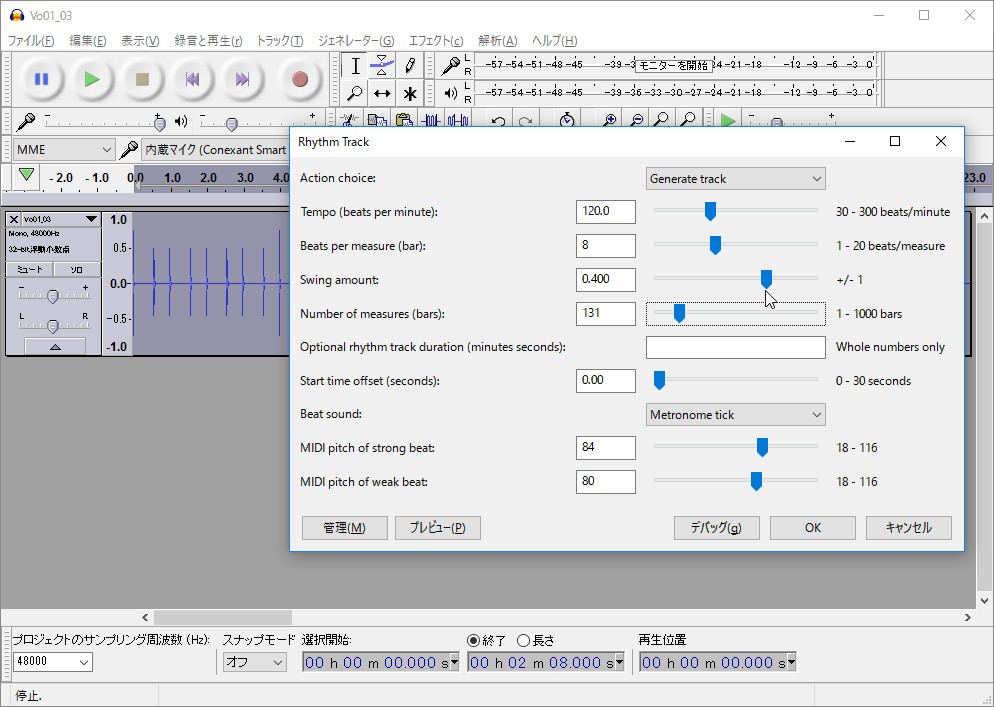Open the ジェネレーター menu
994x707 pixels.
355,41
